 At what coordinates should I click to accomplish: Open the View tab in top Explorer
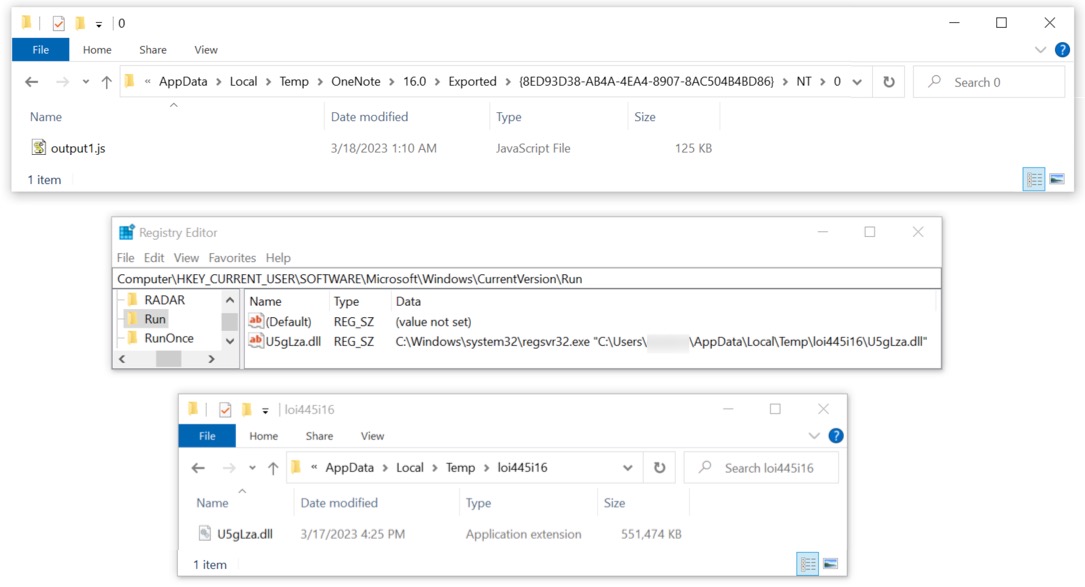206,50
